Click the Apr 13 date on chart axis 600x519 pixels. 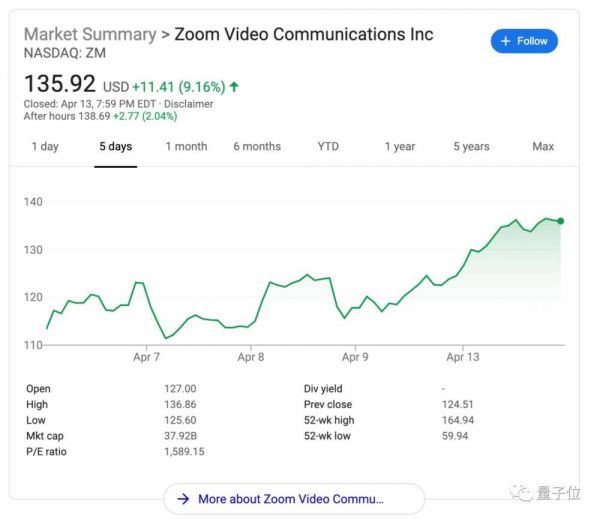463,357
